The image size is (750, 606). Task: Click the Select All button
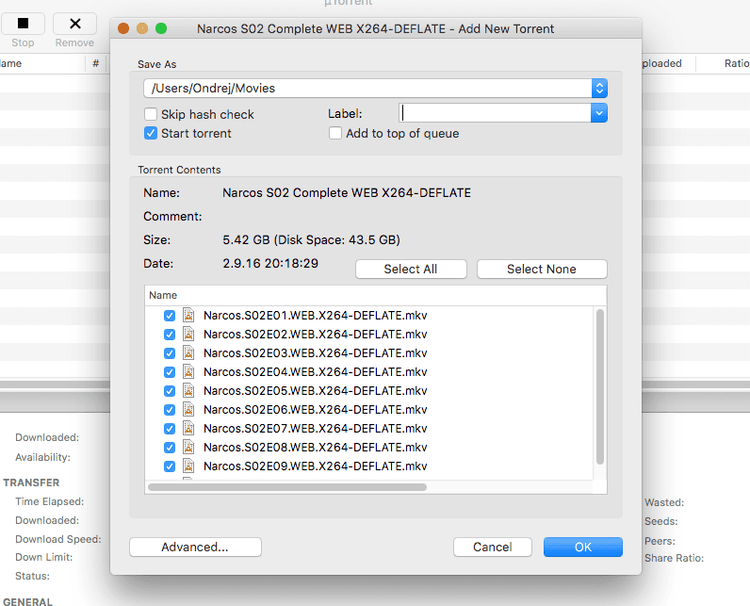(411, 269)
